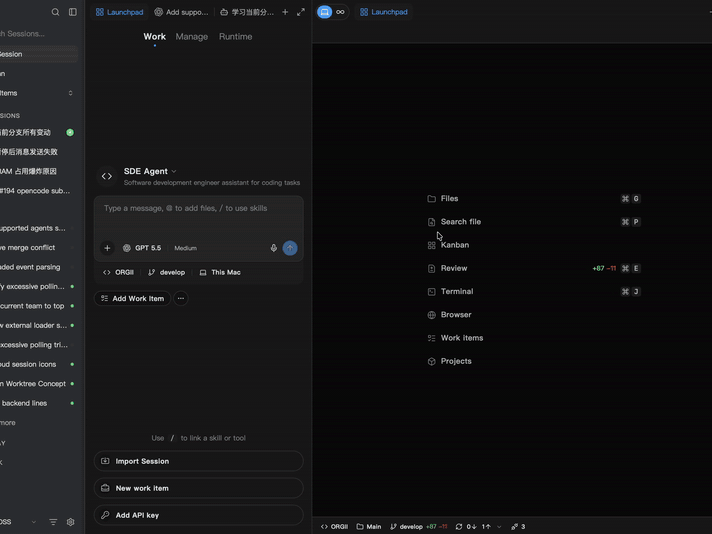Open the Projects entry
This screenshot has height=534, width=712.
click(534, 361)
